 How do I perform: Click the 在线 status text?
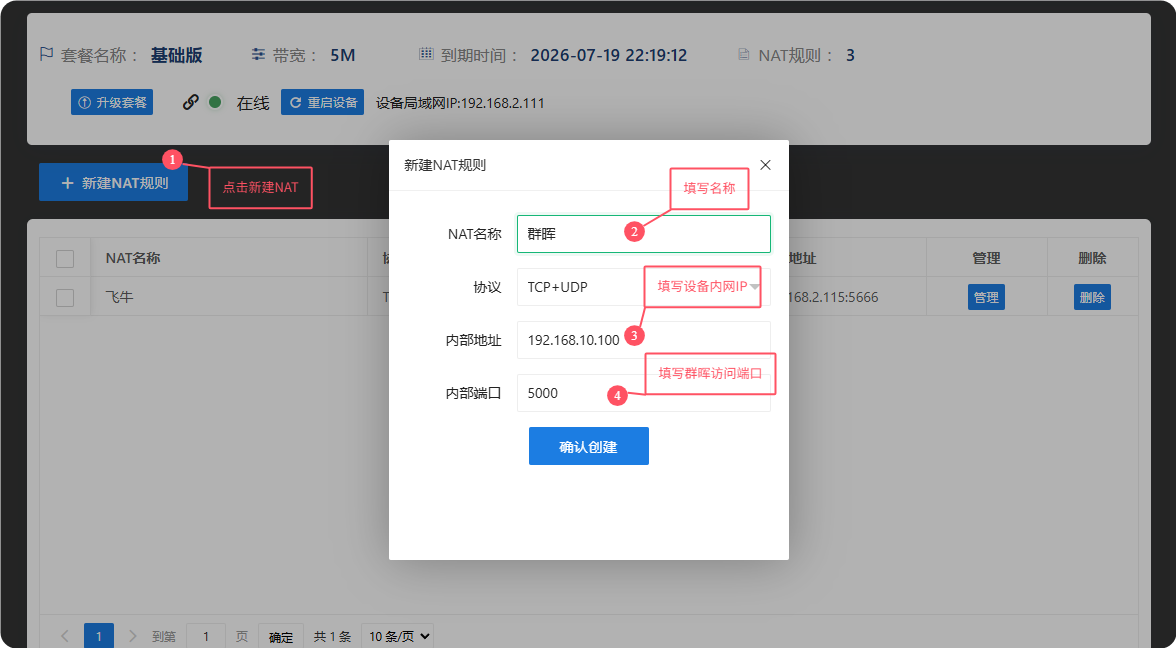[253, 103]
